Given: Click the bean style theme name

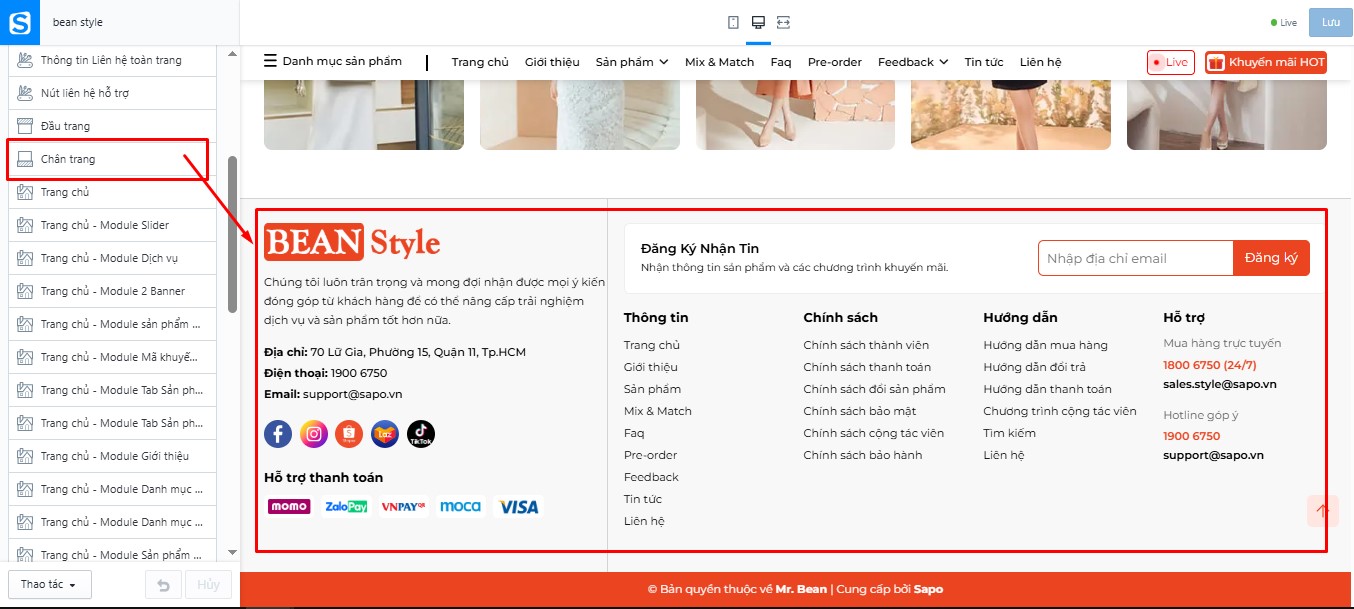Looking at the screenshot, I should tap(78, 22).
